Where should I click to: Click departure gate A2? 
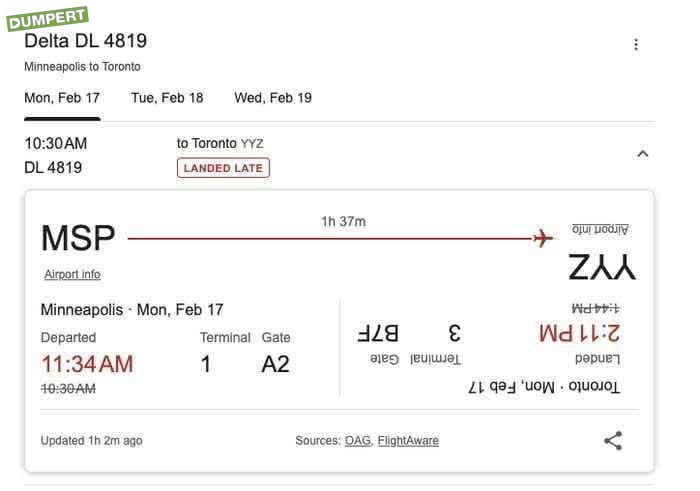point(275,364)
